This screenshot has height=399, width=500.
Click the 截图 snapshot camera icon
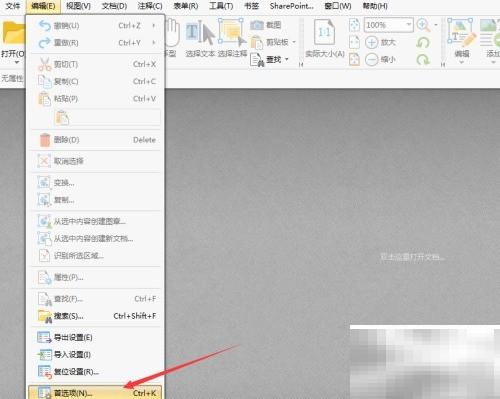point(257,25)
